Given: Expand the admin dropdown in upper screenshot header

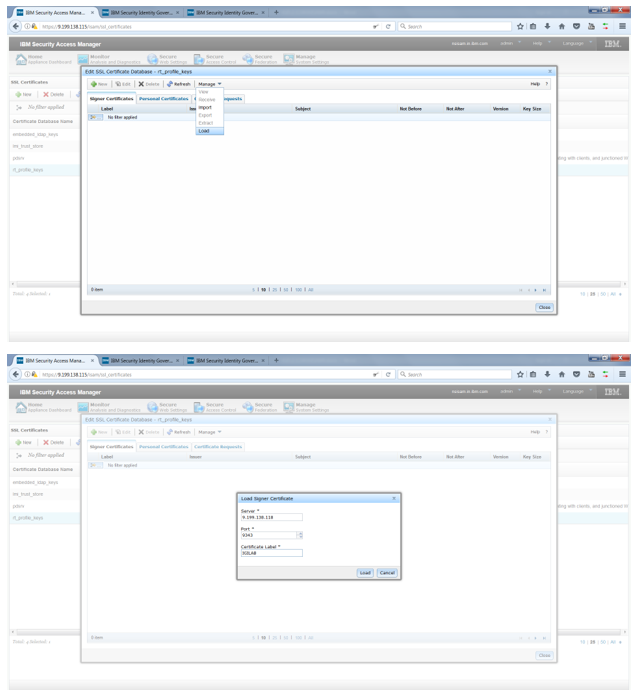Looking at the screenshot, I should (x=511, y=43).
